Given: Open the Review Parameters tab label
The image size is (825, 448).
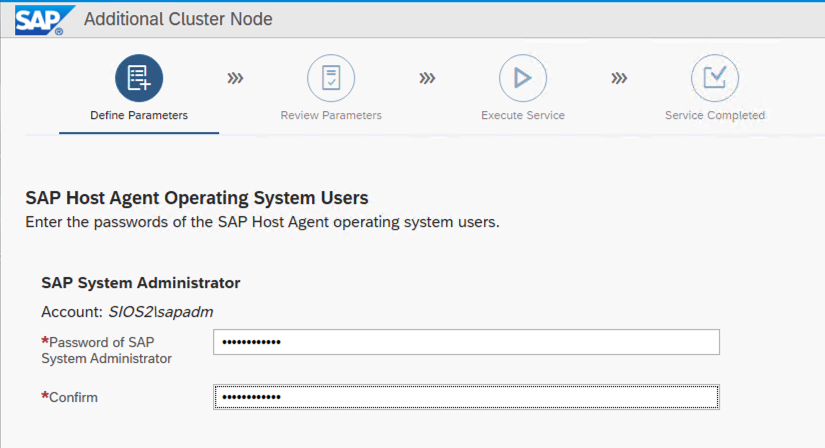Looking at the screenshot, I should (331, 115).
